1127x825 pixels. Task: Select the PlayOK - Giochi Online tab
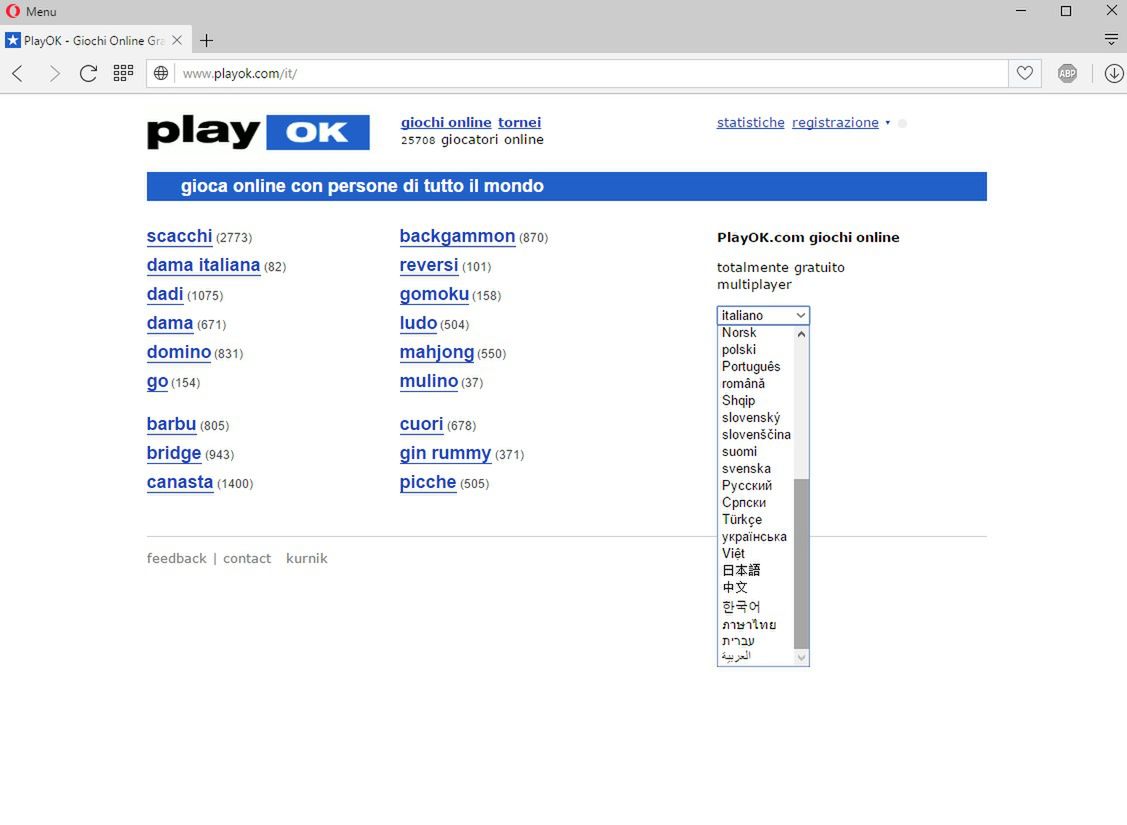click(94, 40)
